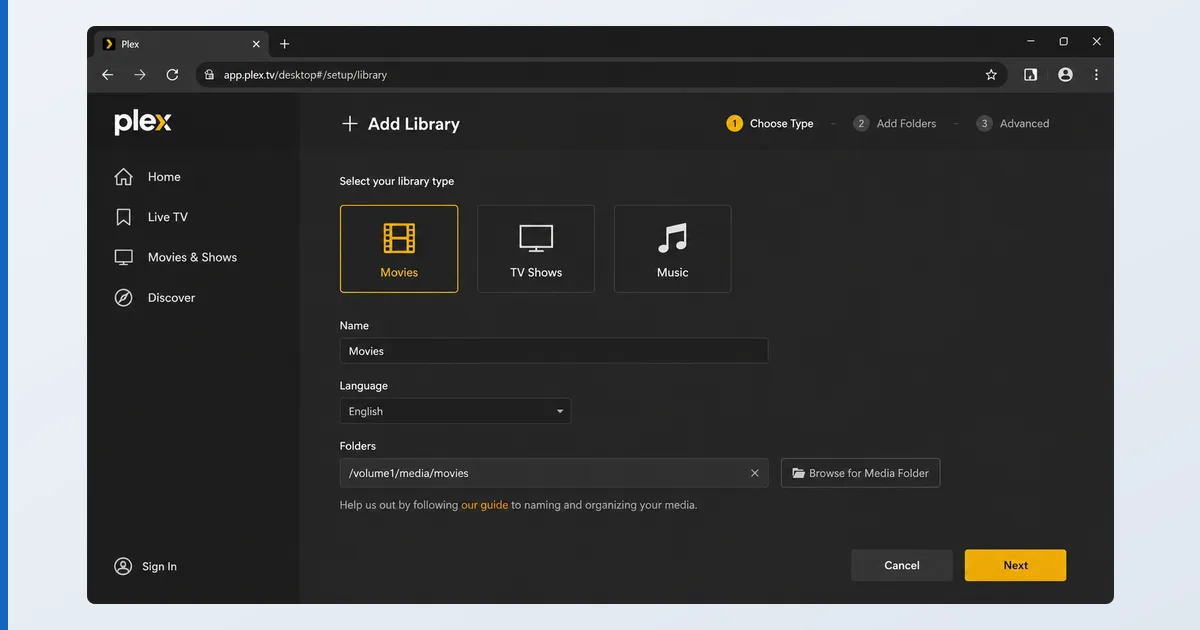Click the Next button
Viewport: 1200px width, 630px height.
pos(1015,565)
